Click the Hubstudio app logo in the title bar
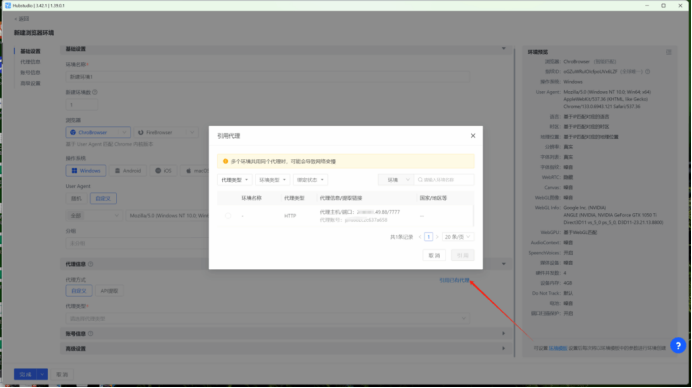Viewport: 692px width, 388px height. coord(8,5)
